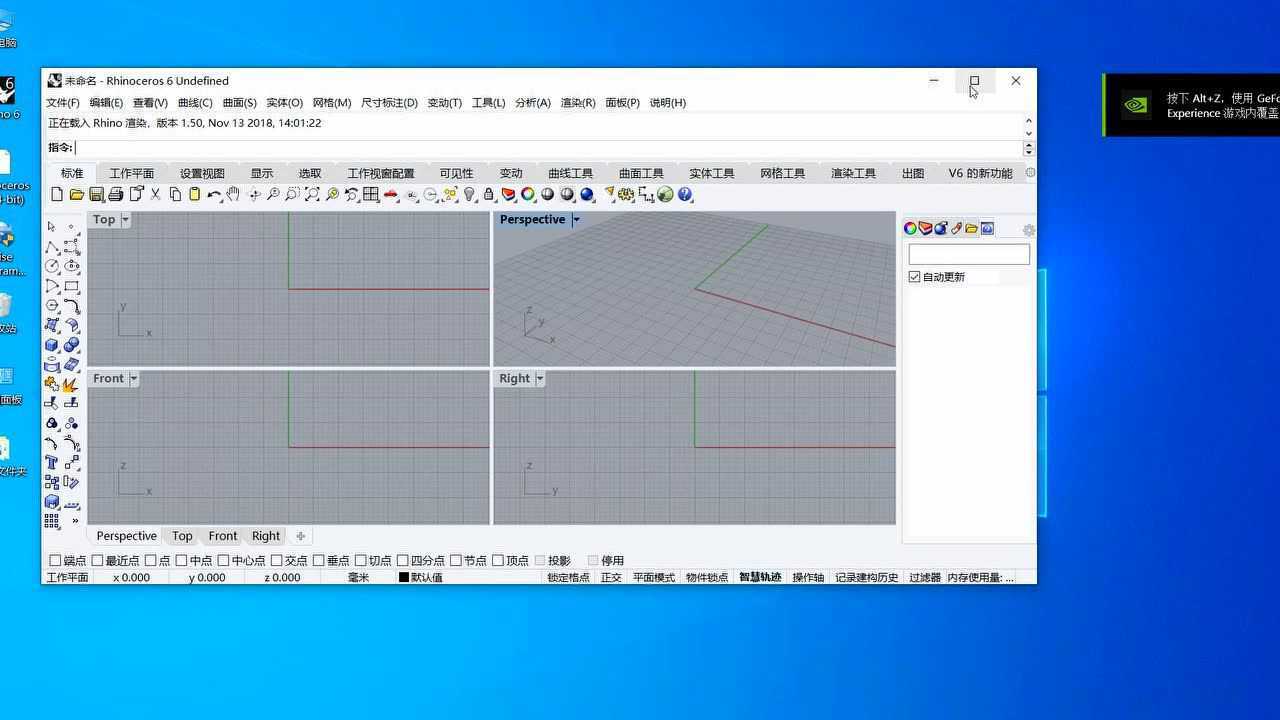This screenshot has height=720, width=1280.
Task: Open Help with the blue question icon
Action: (685, 194)
